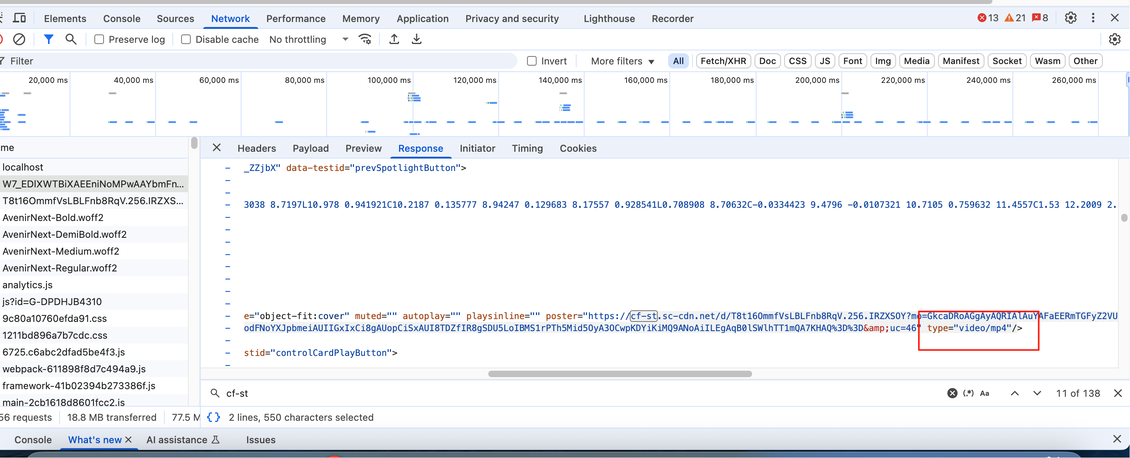Click the clear network log icon

[x=19, y=39]
